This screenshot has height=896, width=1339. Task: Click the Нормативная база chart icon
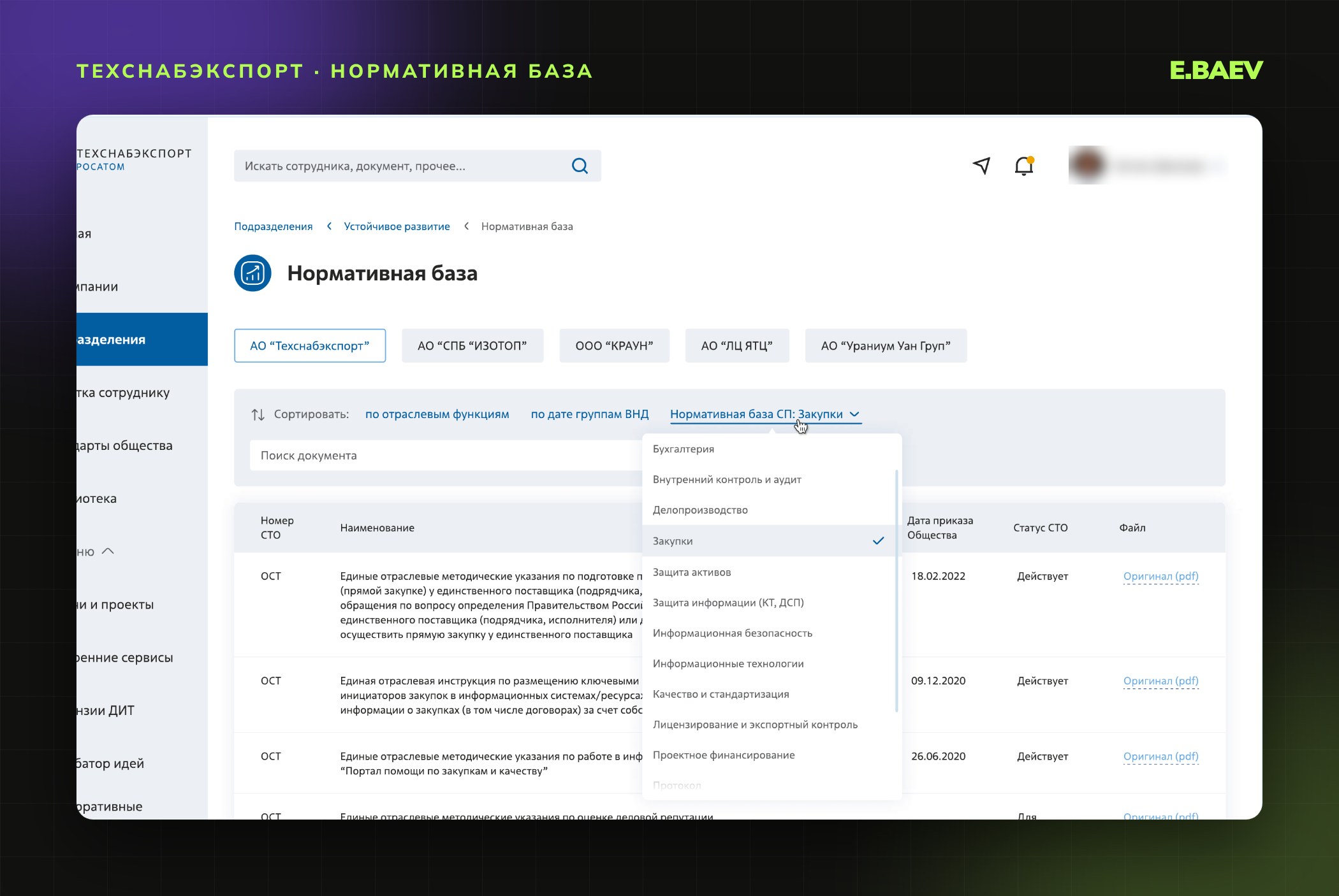252,273
